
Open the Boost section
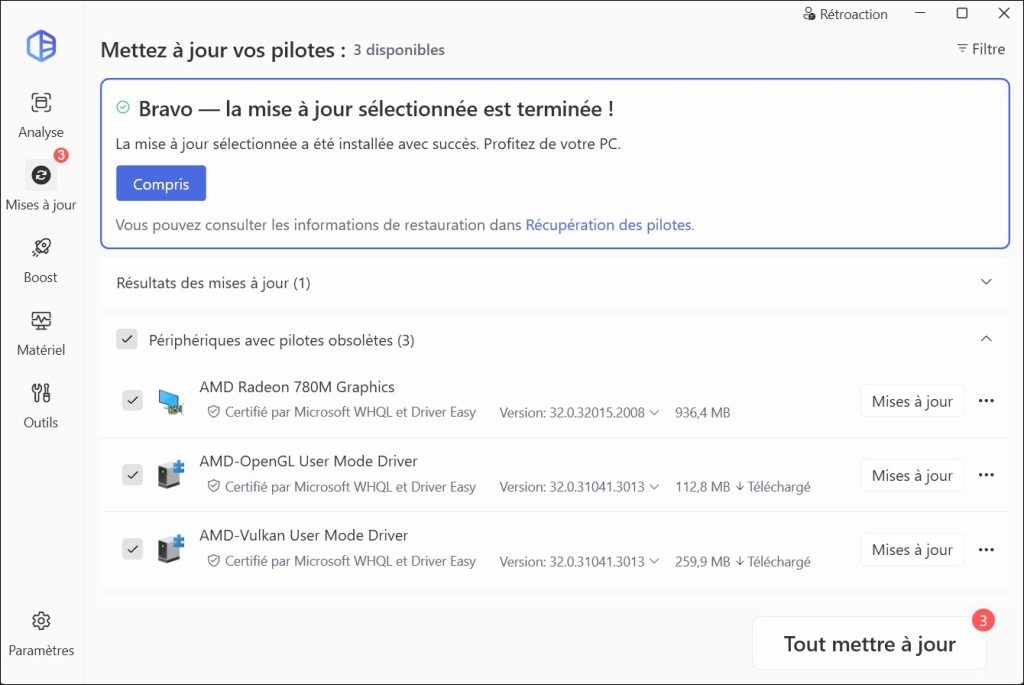pos(41,261)
